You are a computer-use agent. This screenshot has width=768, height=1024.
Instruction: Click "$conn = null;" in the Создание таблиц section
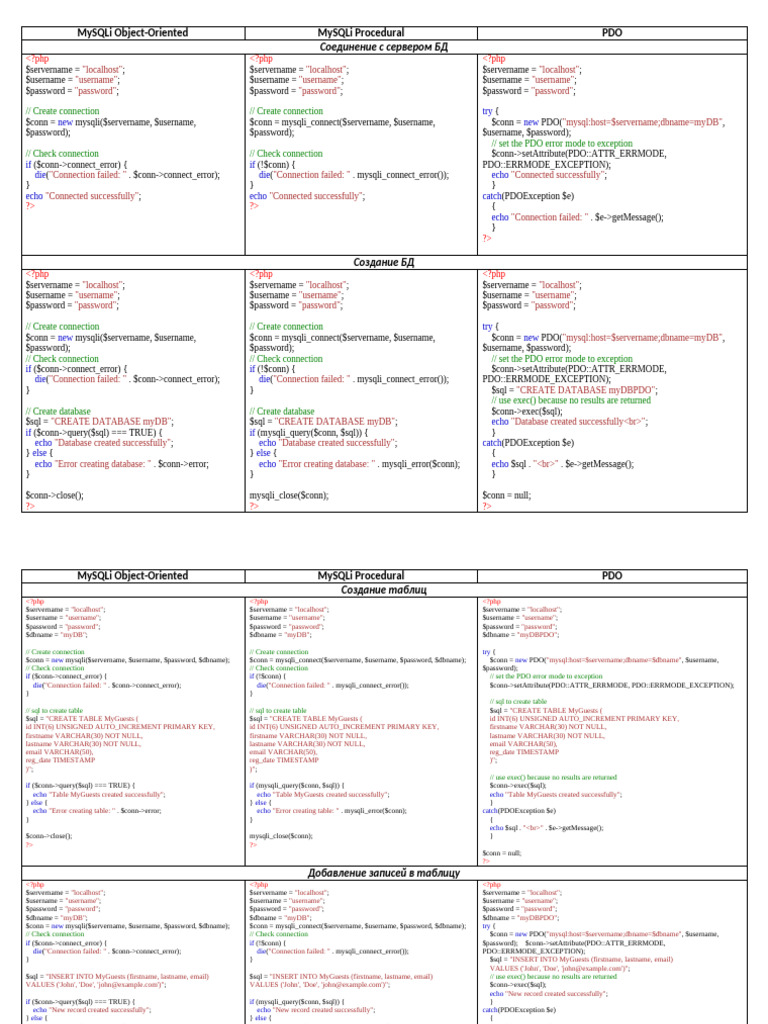(502, 853)
